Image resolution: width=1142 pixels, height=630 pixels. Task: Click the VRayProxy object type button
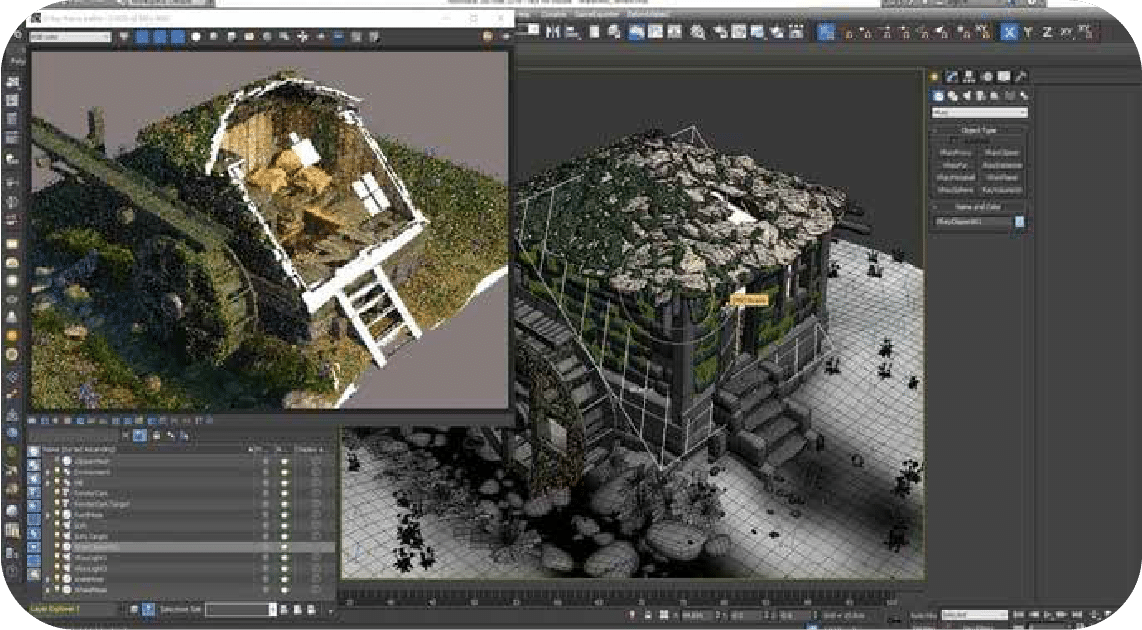(956, 153)
